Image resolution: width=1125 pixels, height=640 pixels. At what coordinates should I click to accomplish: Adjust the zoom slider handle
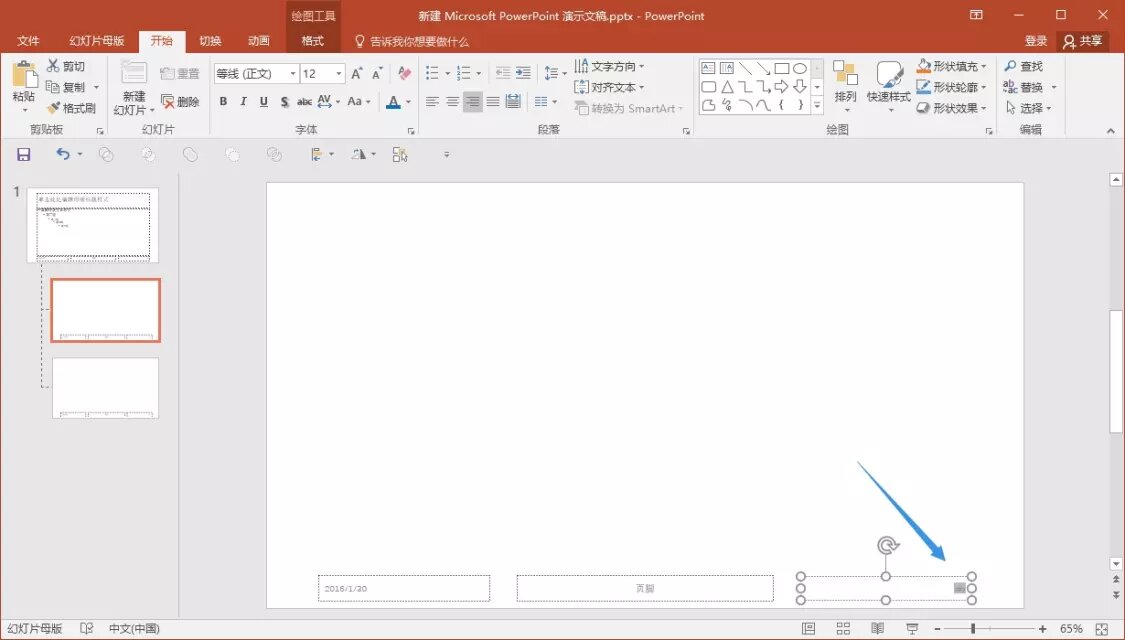[973, 629]
